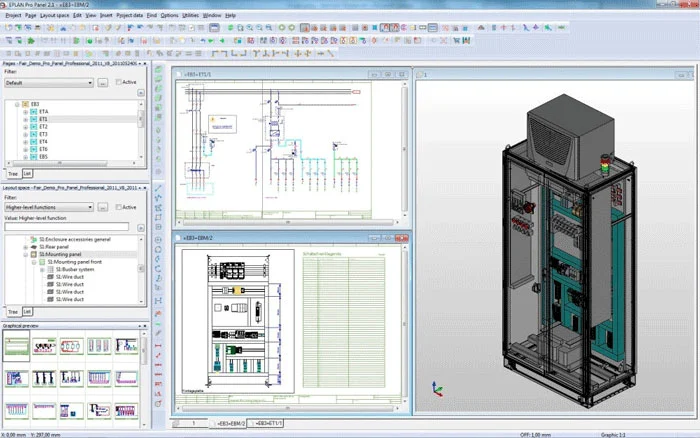Click the blue undo arrow icon

[202, 41]
